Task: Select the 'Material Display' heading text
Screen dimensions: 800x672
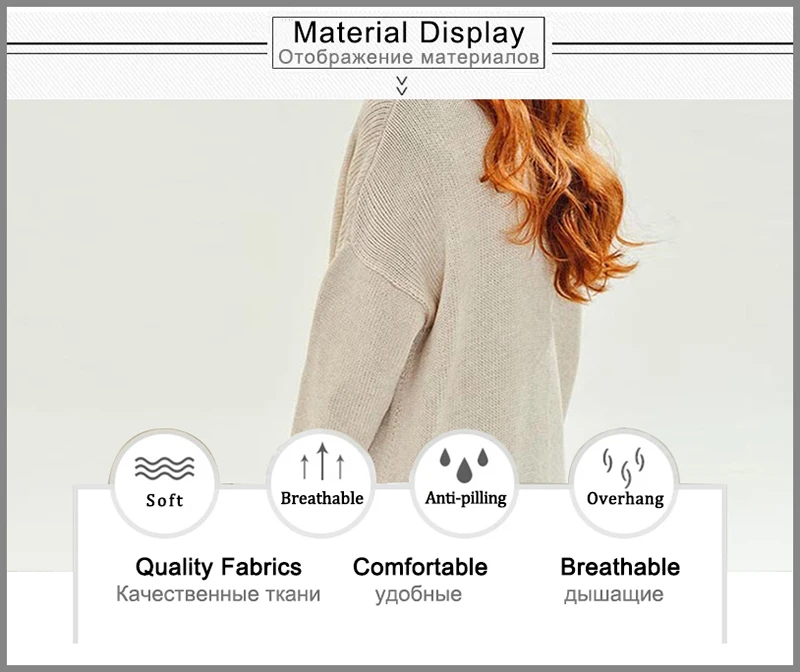Action: (409, 33)
